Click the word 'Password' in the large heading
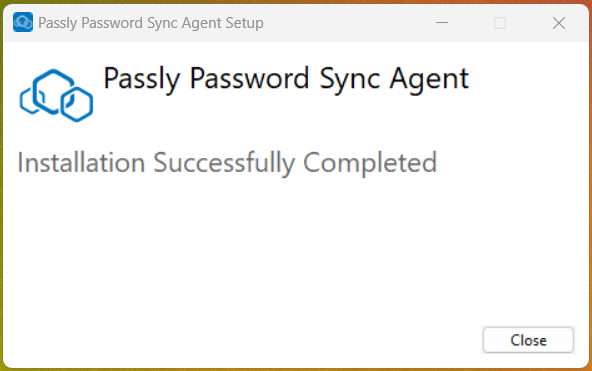This screenshot has width=592, height=371. click(249, 78)
